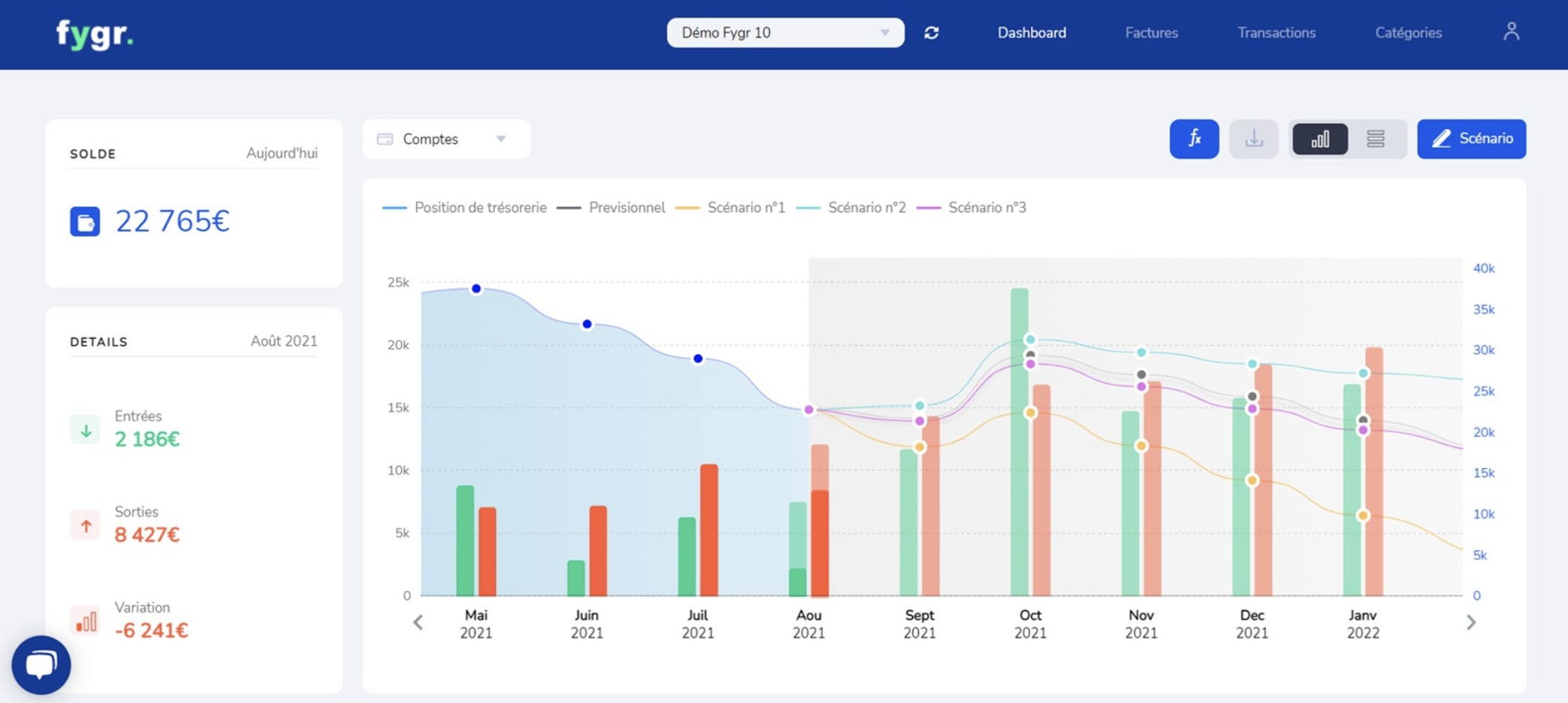The image size is (1568, 703).
Task: Click the refresh sync icon
Action: pyautogui.click(x=932, y=33)
